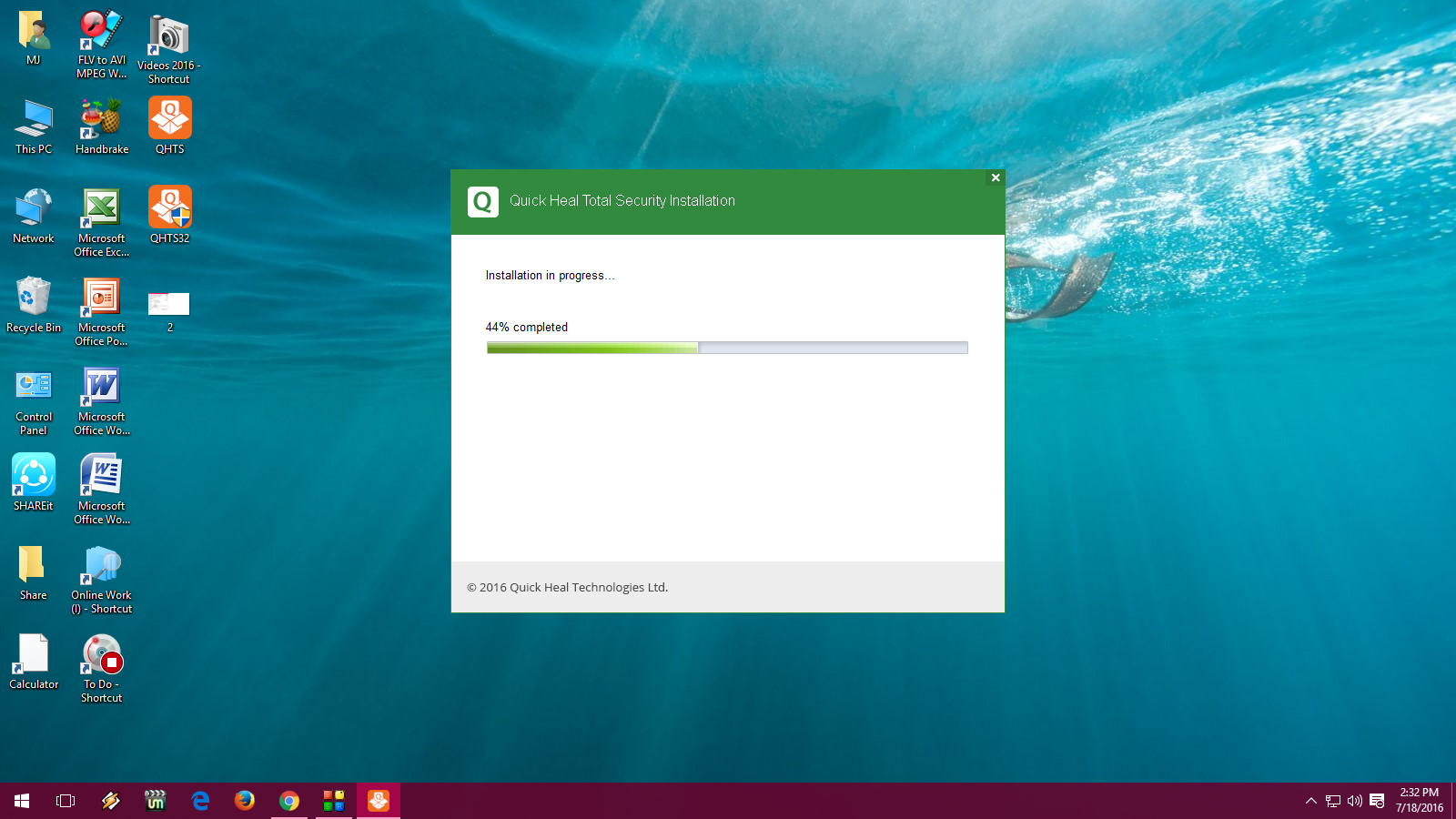Select Microsoft Office Excel shortcut

point(101,207)
